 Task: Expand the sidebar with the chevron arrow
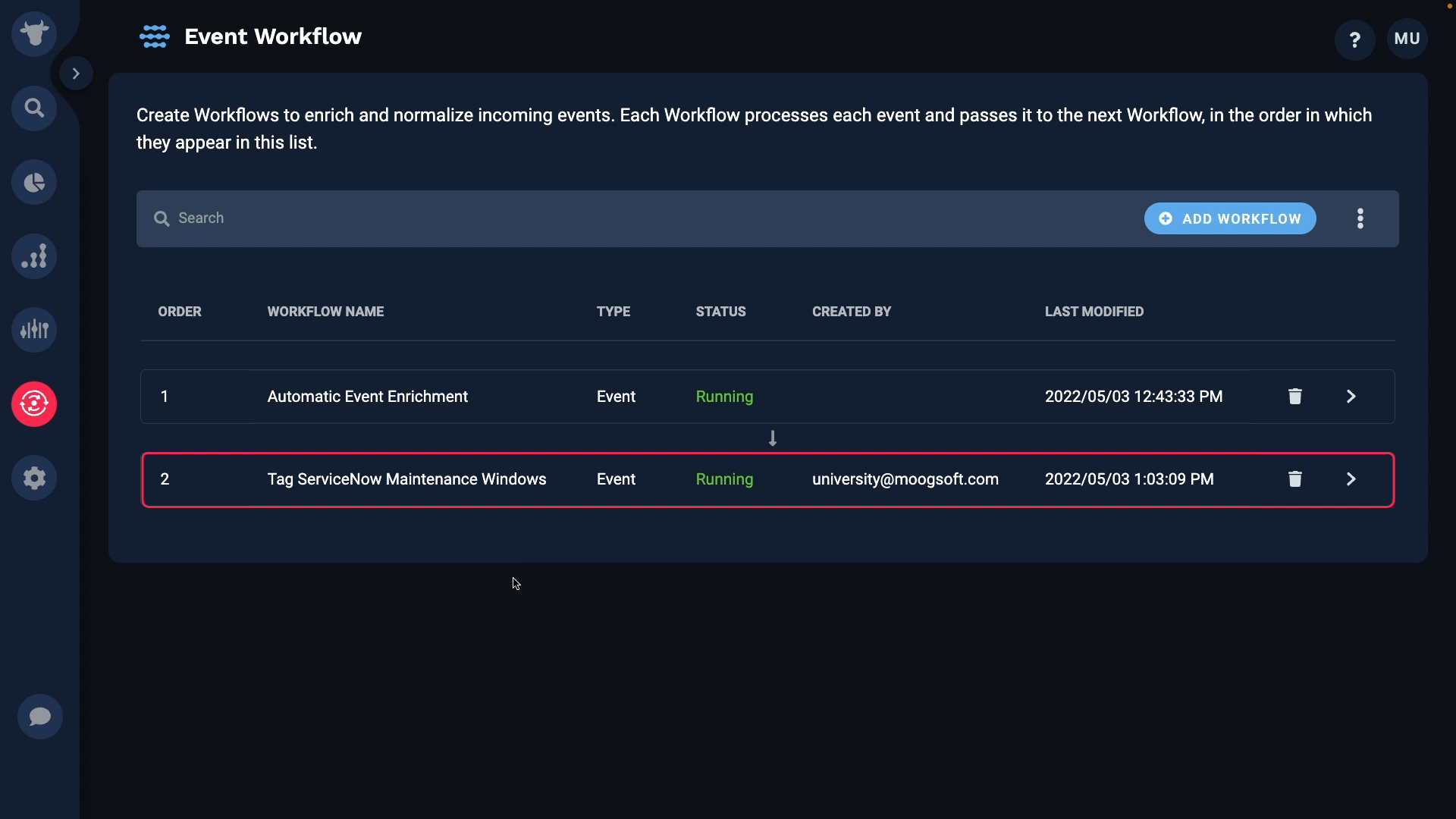point(76,74)
